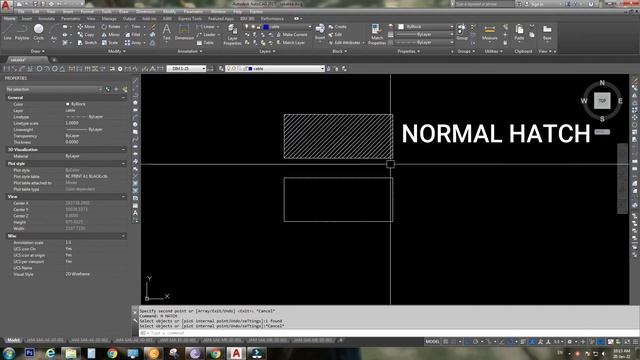Select the Dimension tool
Image resolution: width=640 pixels, height=360 pixels.
click(x=184, y=32)
